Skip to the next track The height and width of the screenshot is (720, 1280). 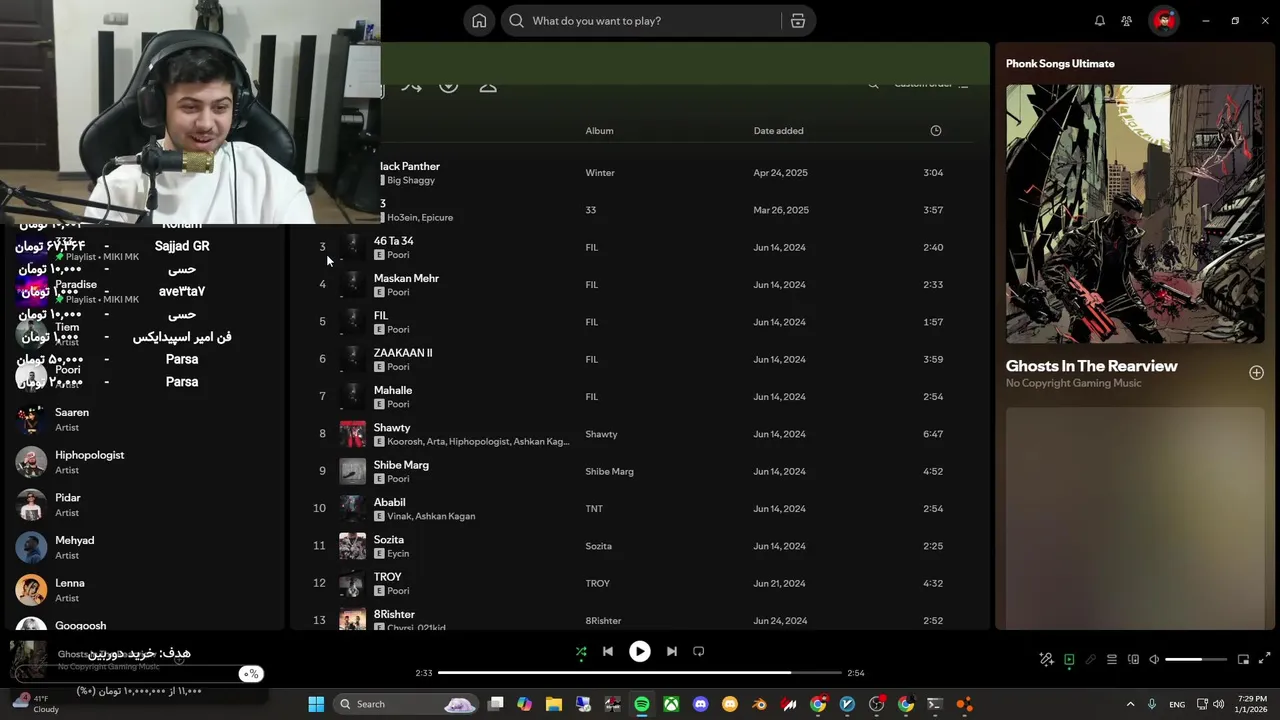coord(672,652)
